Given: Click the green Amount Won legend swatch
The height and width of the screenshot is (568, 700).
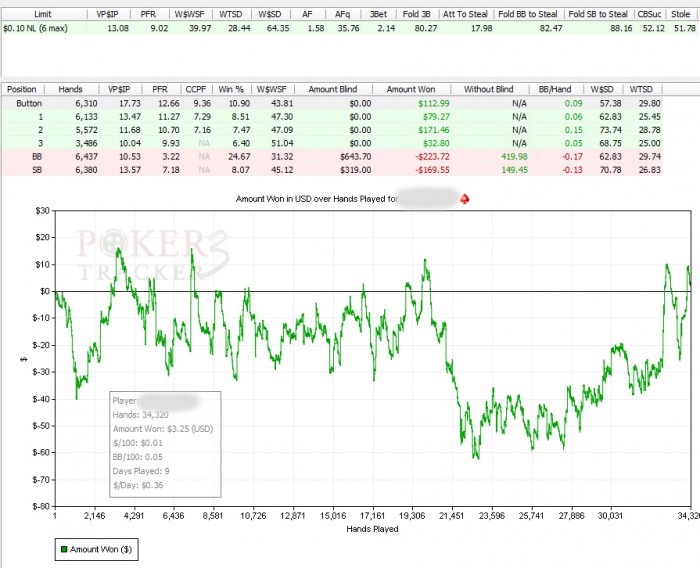Looking at the screenshot, I should click(65, 549).
